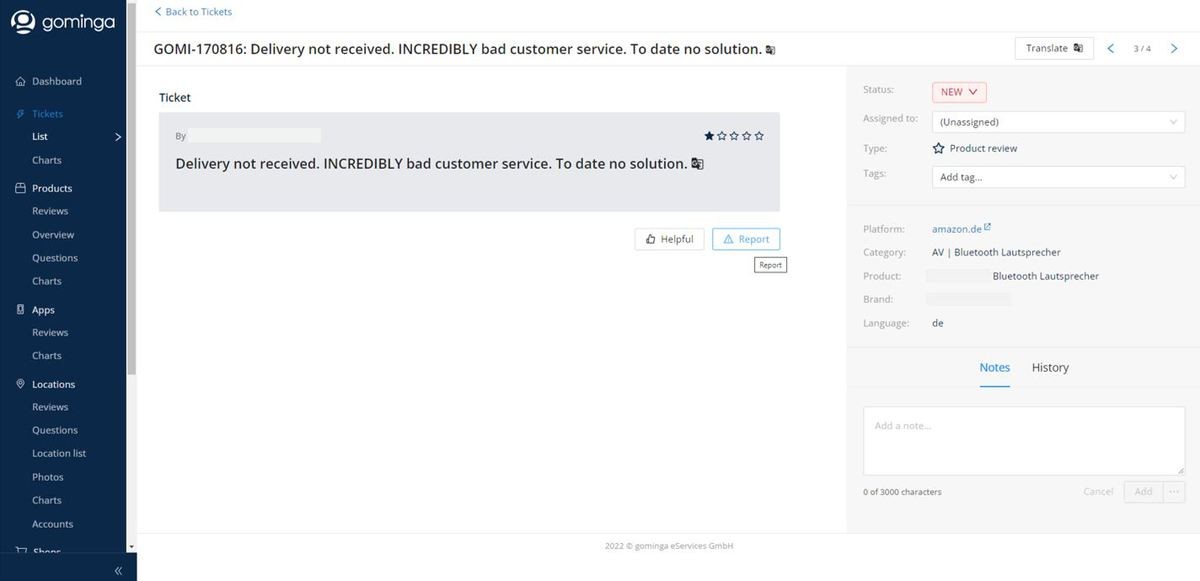
Task: Expand the Assigned to dropdown
Action: pyautogui.click(x=1058, y=122)
